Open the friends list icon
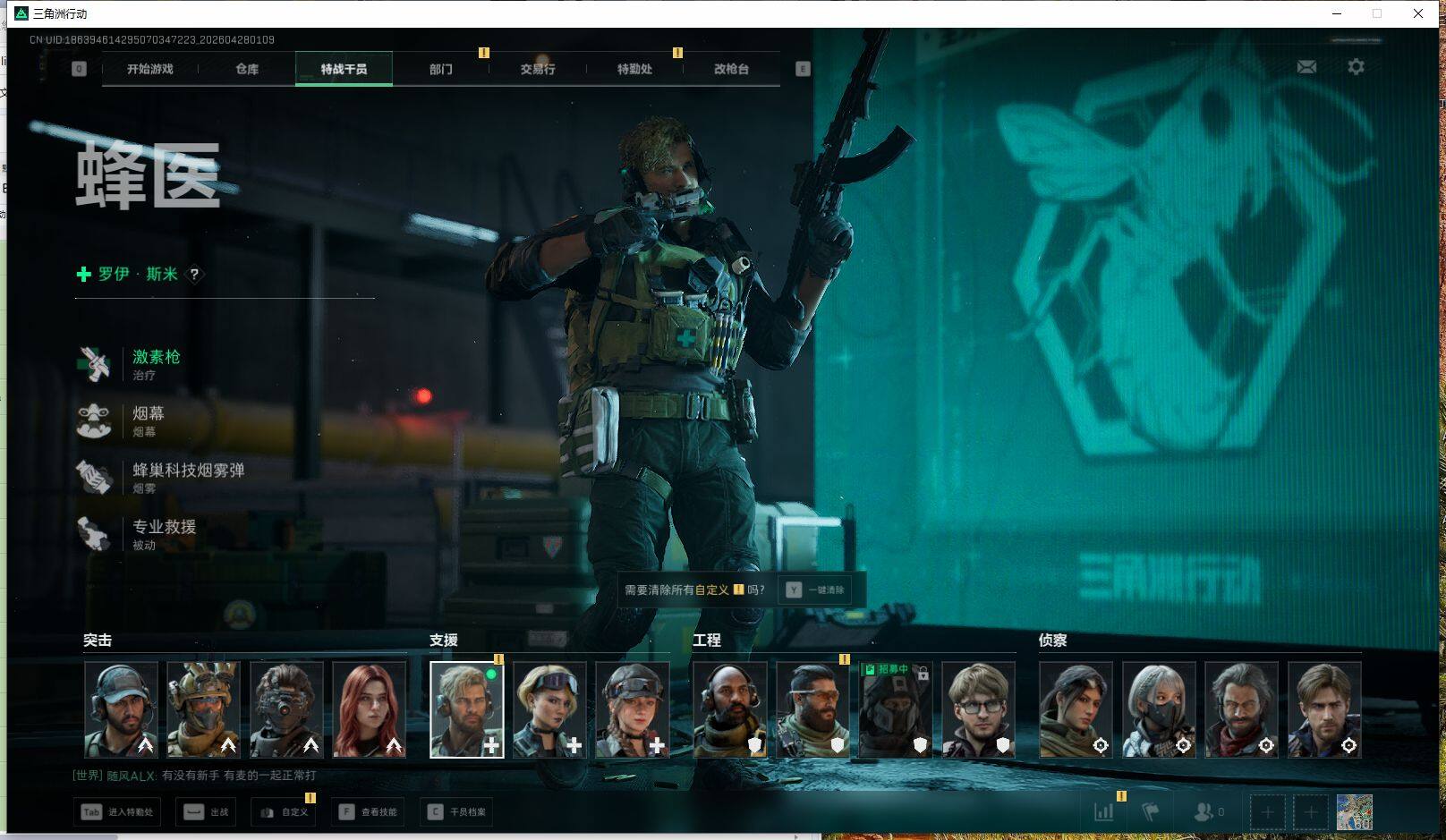Viewport: 1446px width, 840px height. pos(1204,812)
